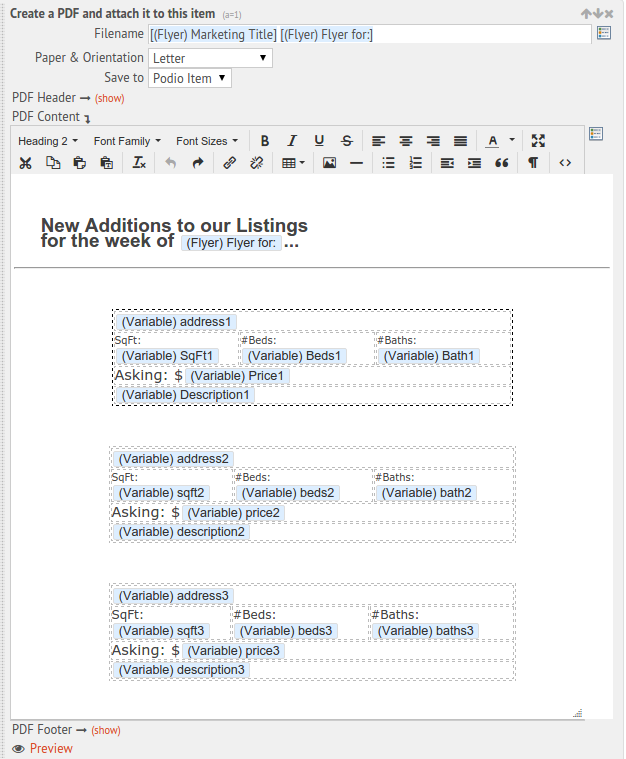Create a bulleted list
The height and width of the screenshot is (759, 626).
tap(388, 163)
